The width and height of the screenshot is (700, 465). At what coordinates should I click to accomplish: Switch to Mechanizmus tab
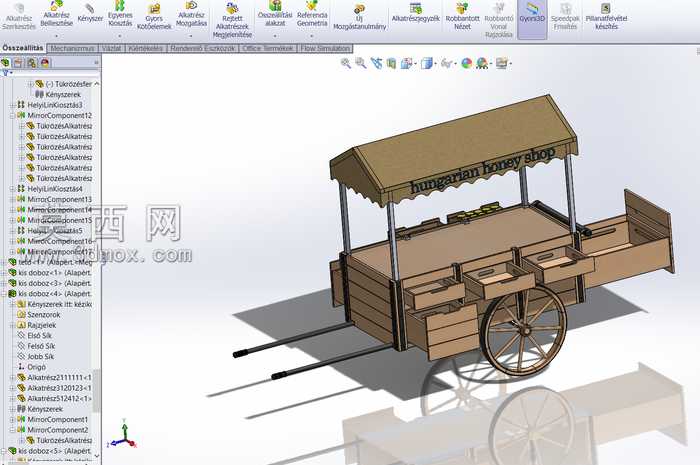72,48
